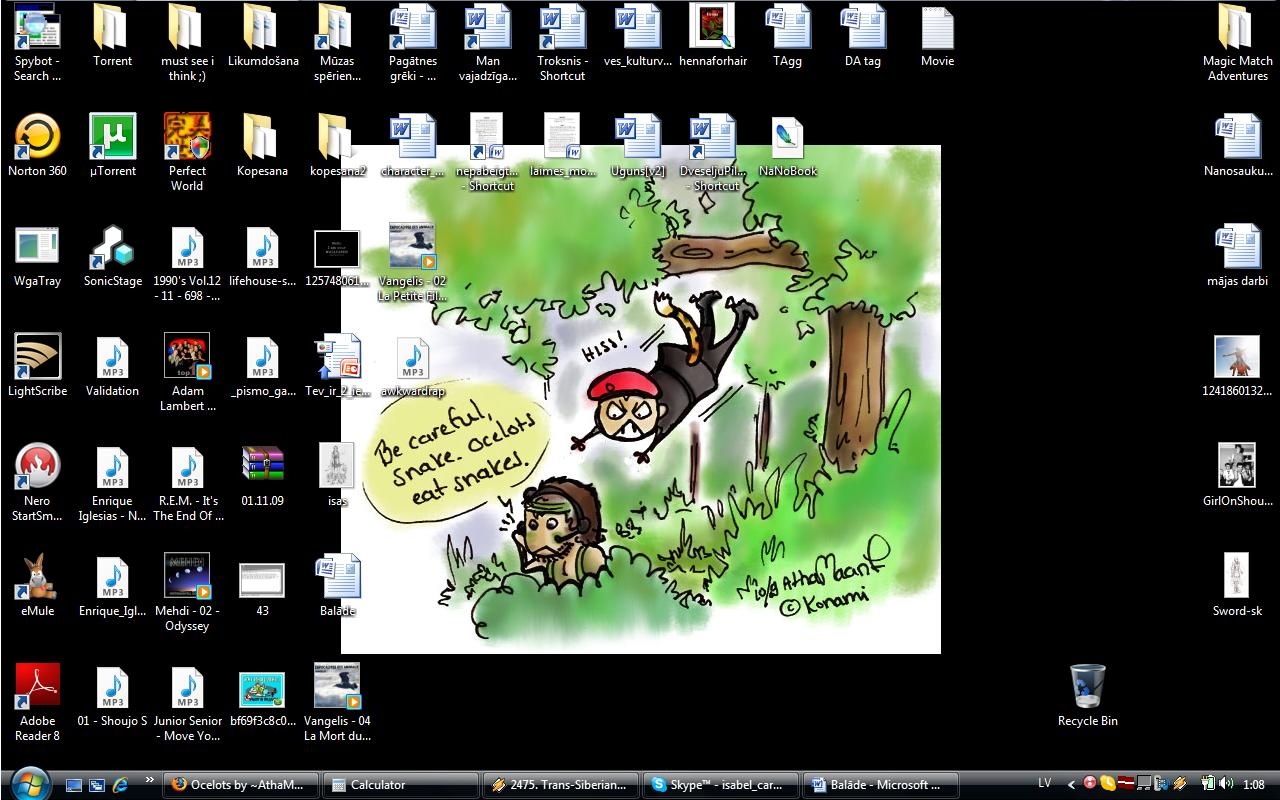Show hidden system tray icons arrow
1280x800 pixels.
click(1072, 785)
